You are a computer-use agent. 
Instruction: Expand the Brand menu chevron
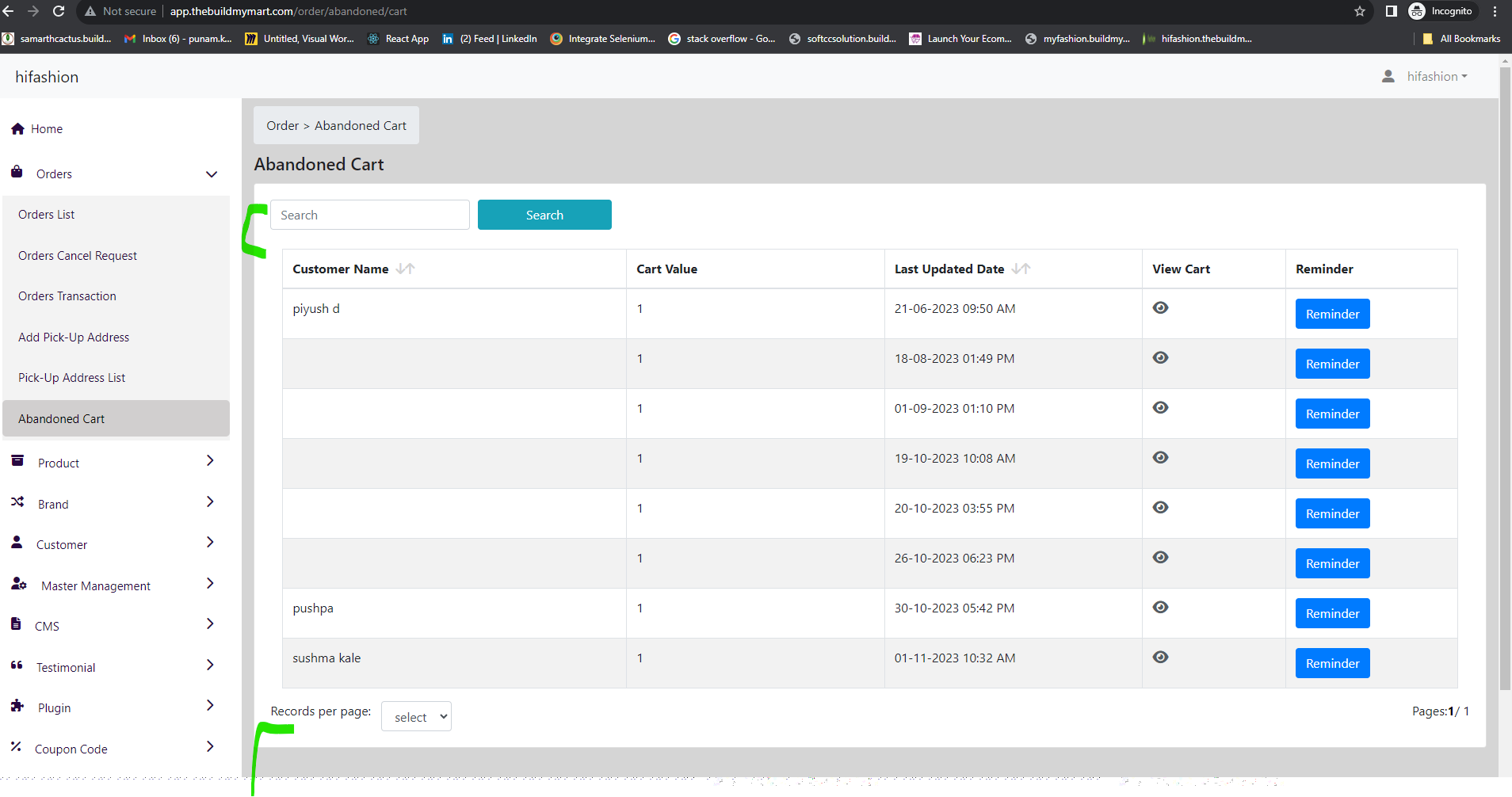210,502
